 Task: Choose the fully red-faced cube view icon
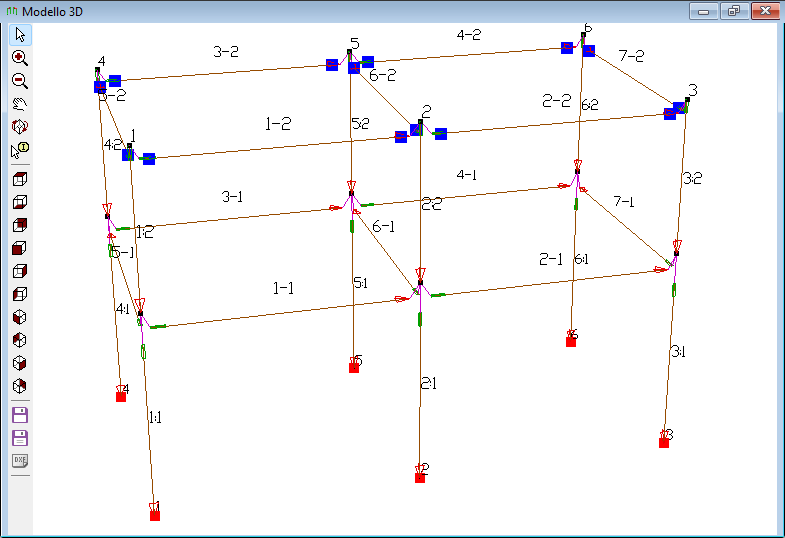click(20, 247)
